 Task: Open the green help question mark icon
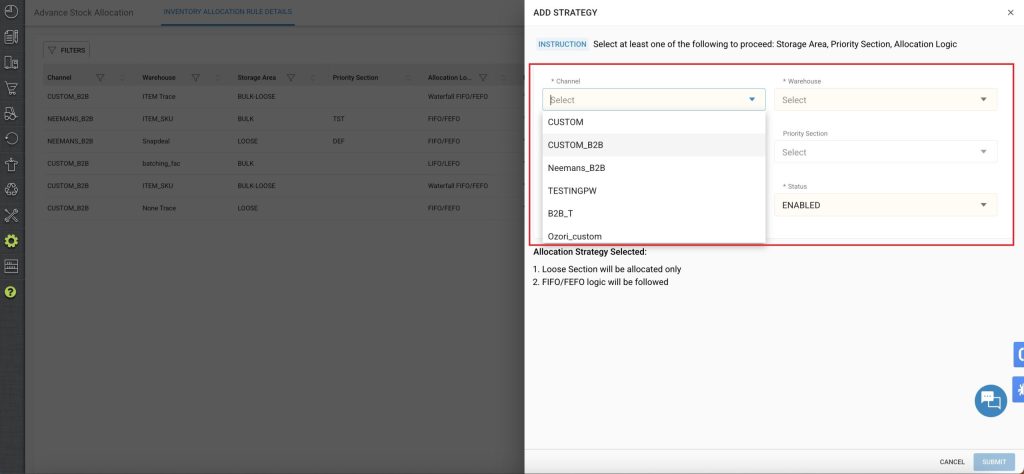tap(12, 292)
